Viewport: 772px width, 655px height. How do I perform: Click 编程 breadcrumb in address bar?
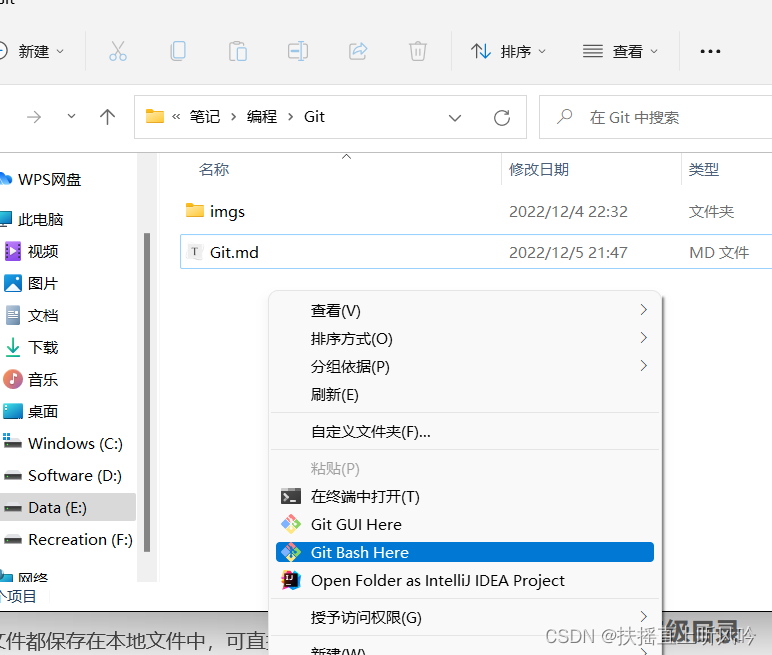coord(262,117)
